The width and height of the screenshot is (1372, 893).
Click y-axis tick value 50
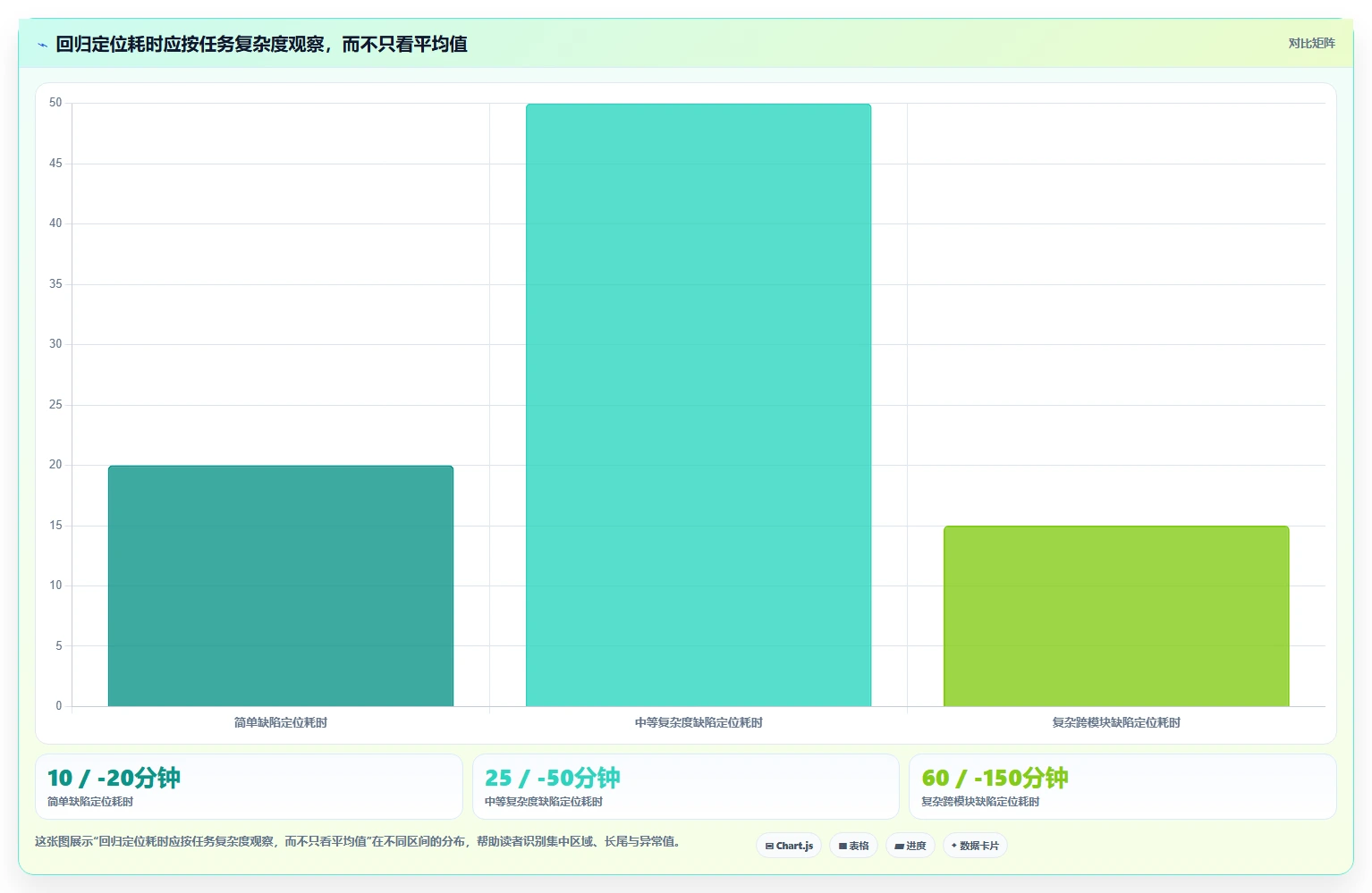pos(55,103)
